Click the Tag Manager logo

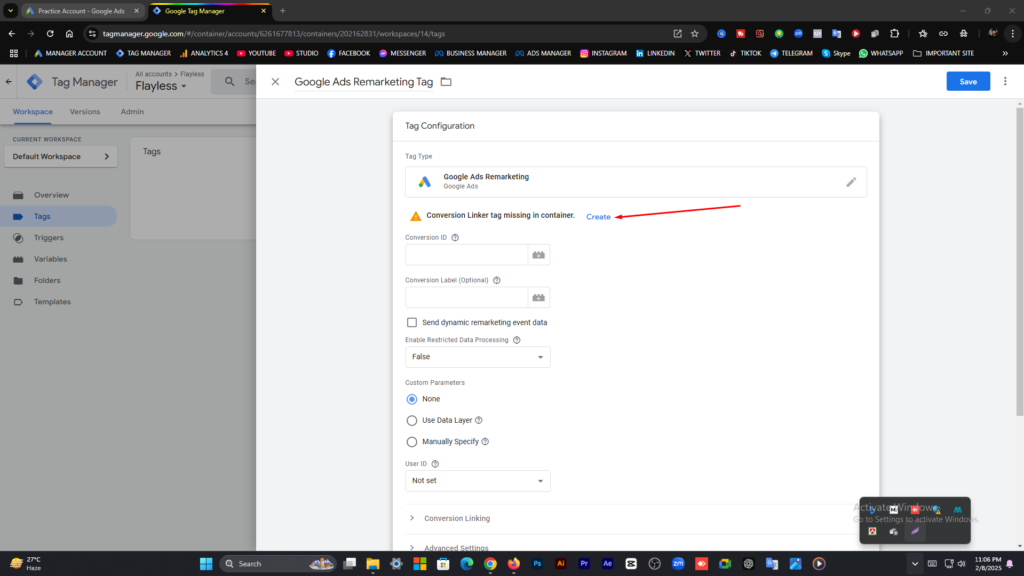point(35,82)
